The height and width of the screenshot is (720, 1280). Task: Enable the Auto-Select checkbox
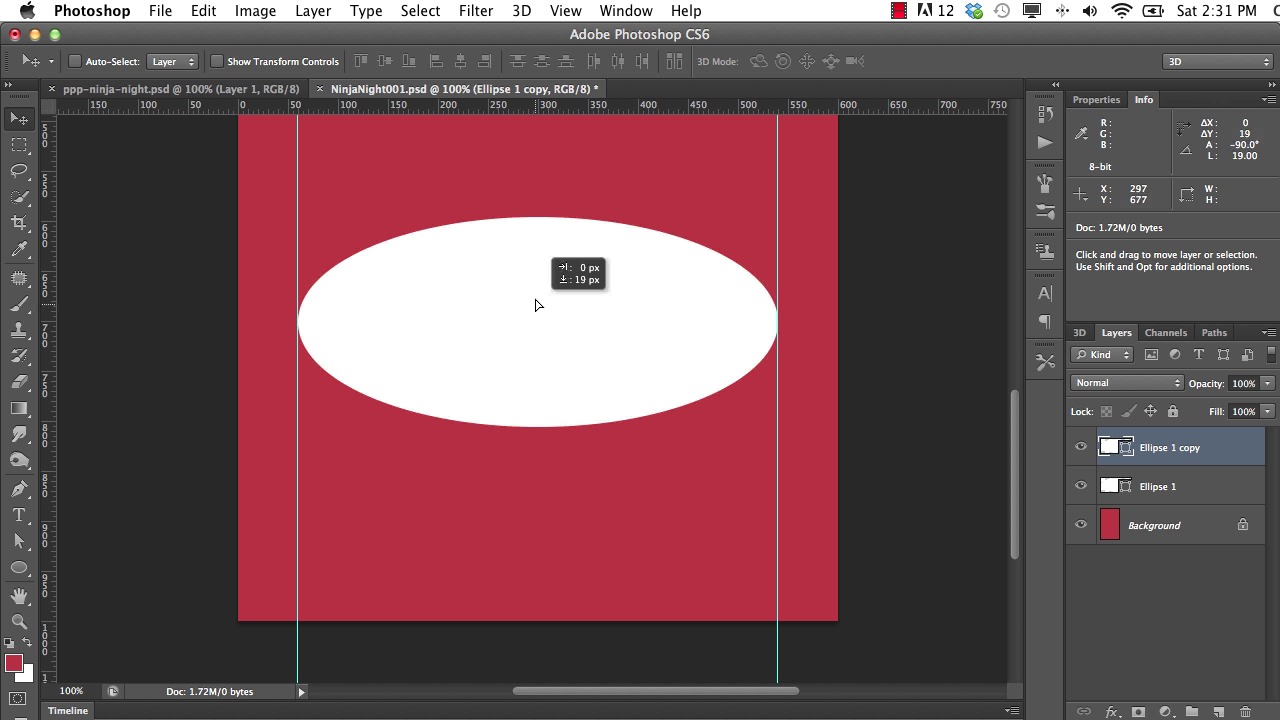74,62
